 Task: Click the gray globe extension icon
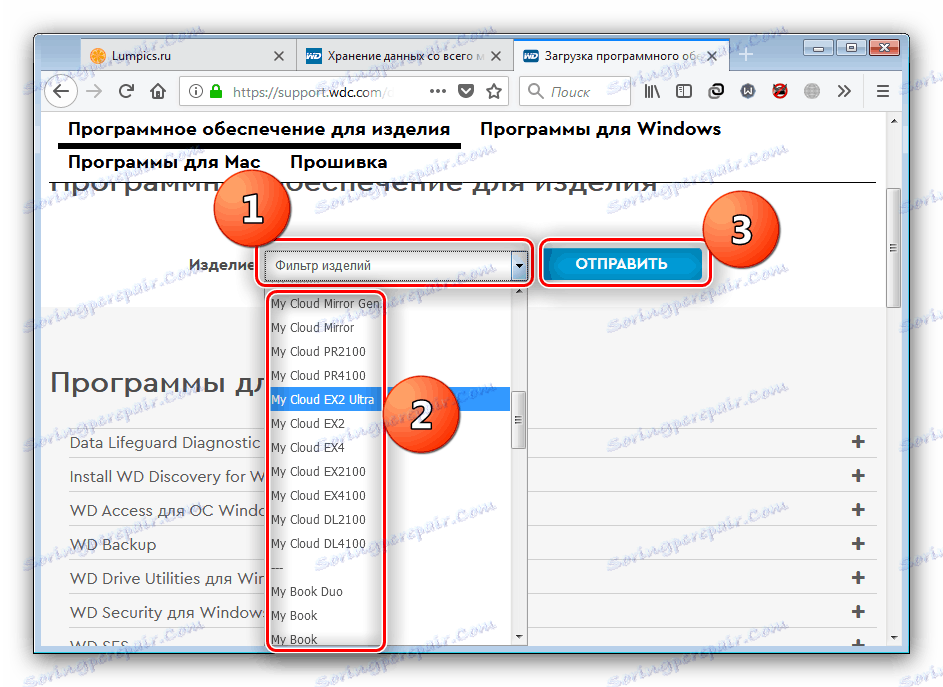812,91
